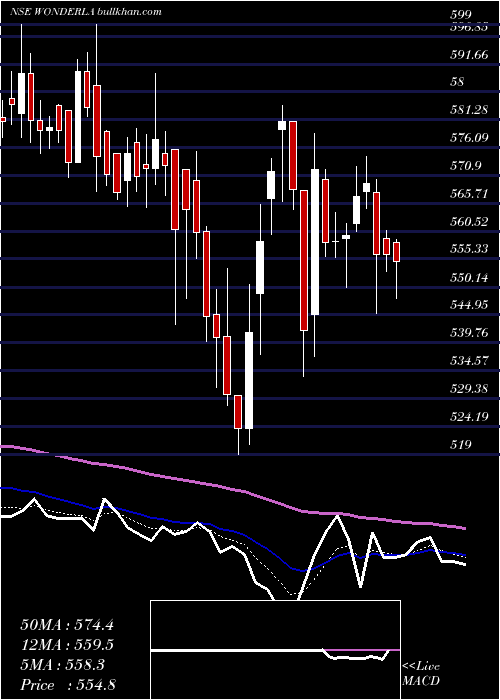Click the 565.71 price level label
The image size is (500, 700).
coord(469,194)
